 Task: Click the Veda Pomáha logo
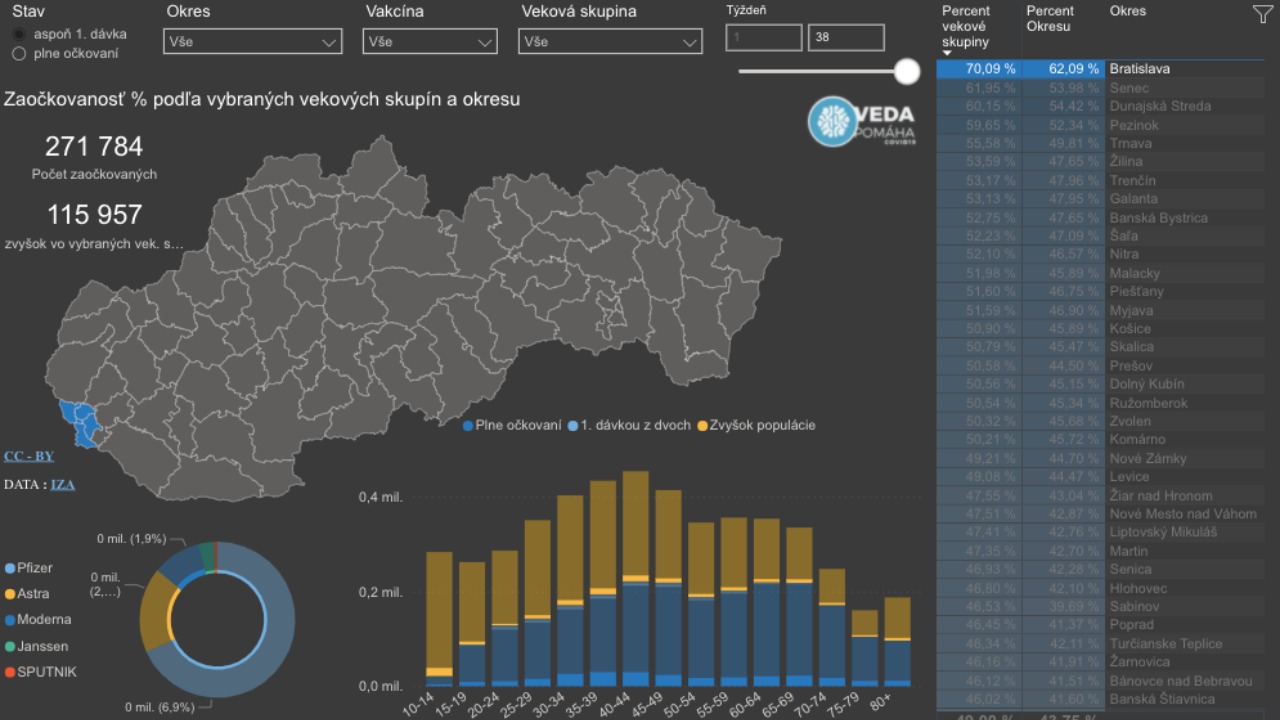861,122
